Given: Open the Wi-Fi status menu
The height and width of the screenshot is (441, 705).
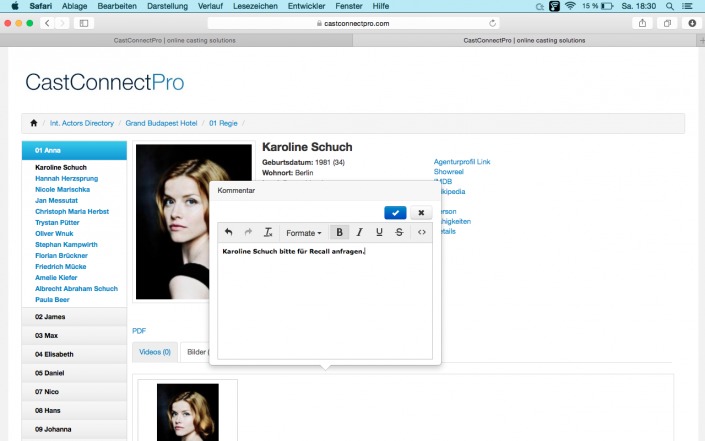Looking at the screenshot, I should [570, 6].
